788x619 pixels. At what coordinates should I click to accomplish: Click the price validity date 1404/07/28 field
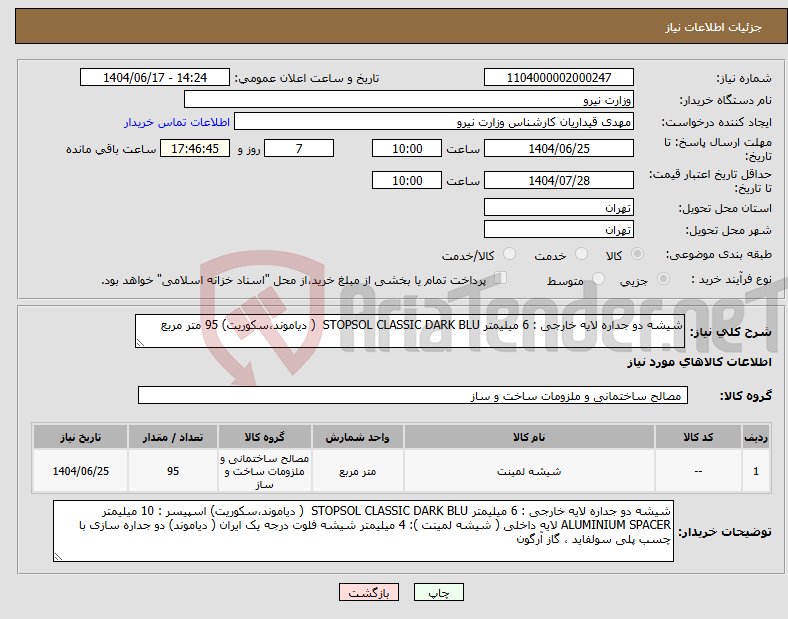(558, 180)
